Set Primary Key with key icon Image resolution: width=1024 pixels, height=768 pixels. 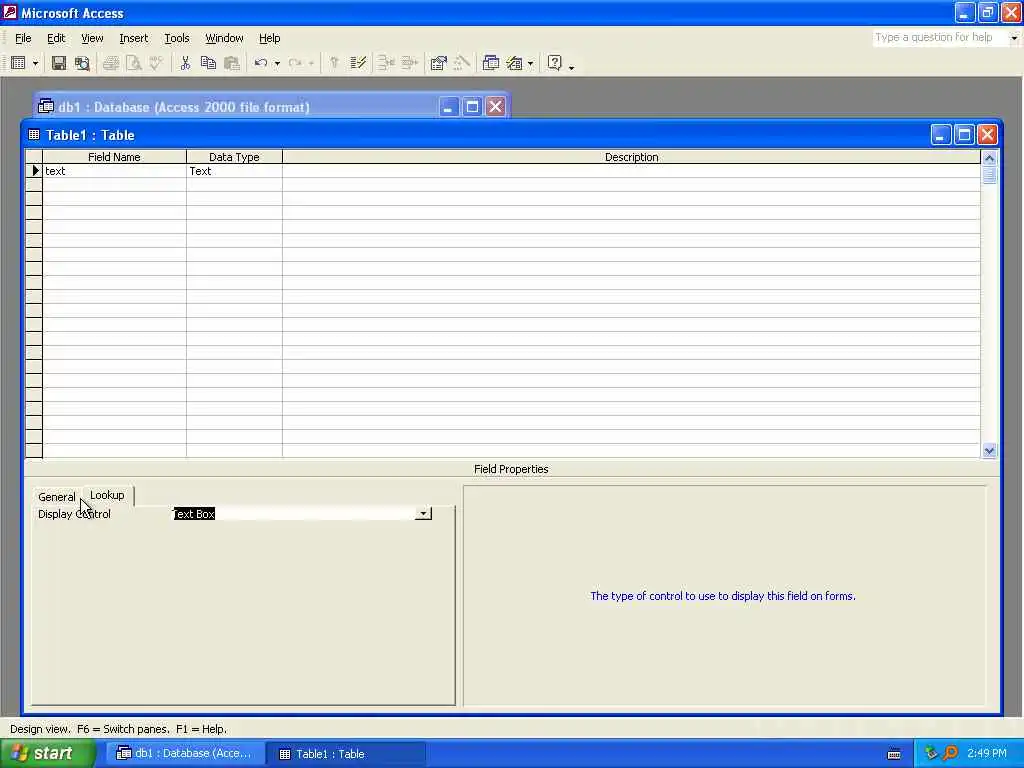(334, 63)
